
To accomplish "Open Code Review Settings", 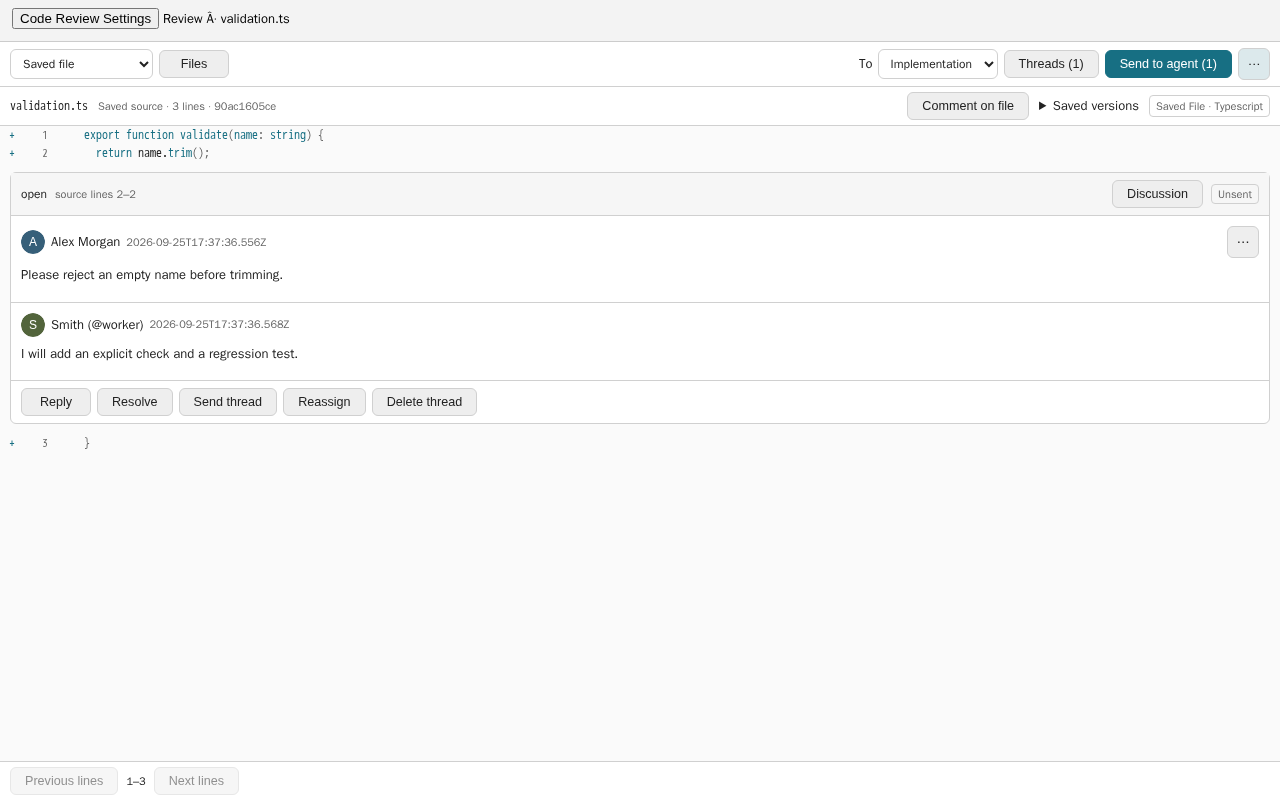I will 85,18.
